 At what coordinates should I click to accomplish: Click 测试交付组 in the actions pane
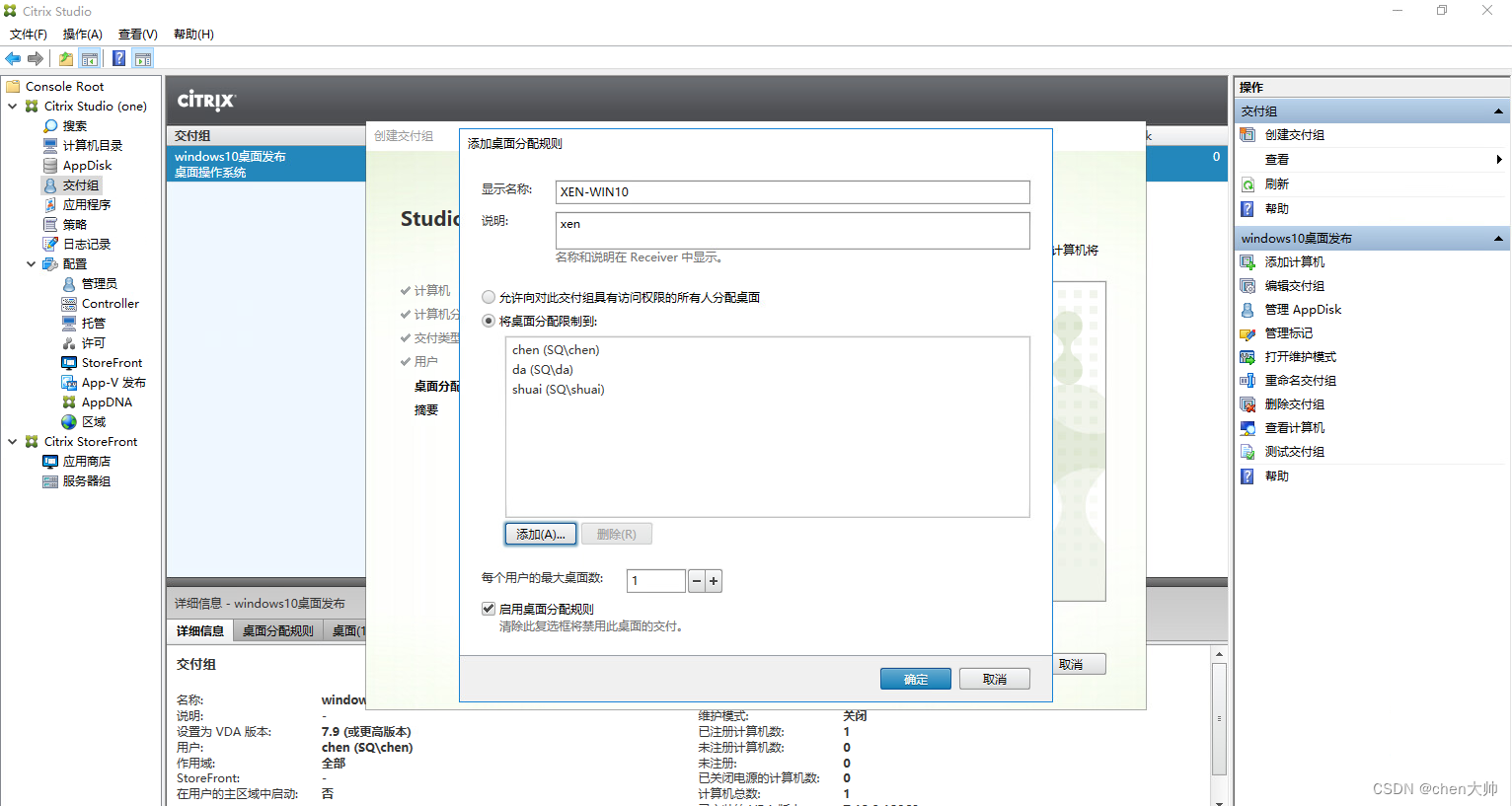(1295, 451)
